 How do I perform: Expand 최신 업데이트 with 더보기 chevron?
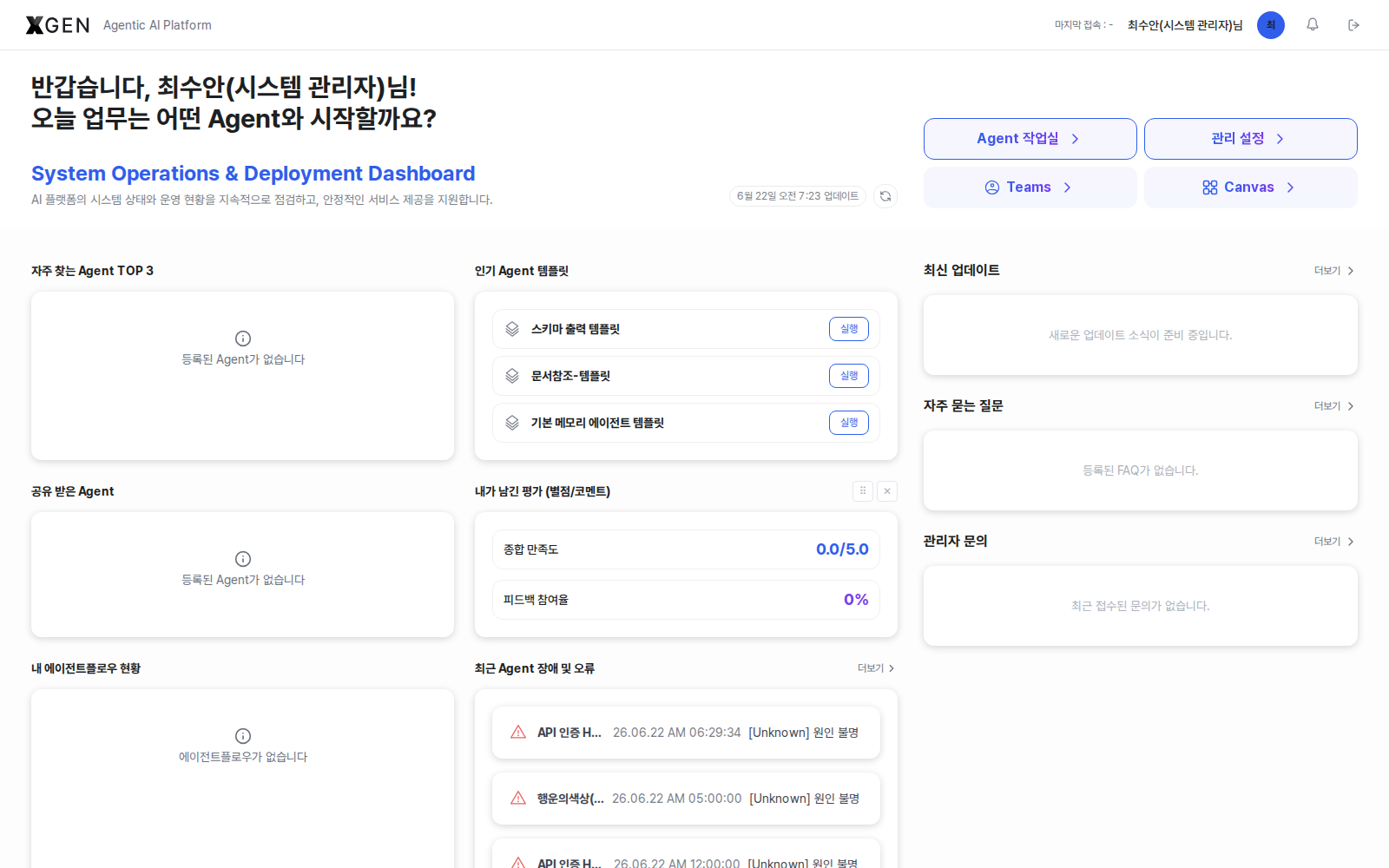click(x=1351, y=271)
